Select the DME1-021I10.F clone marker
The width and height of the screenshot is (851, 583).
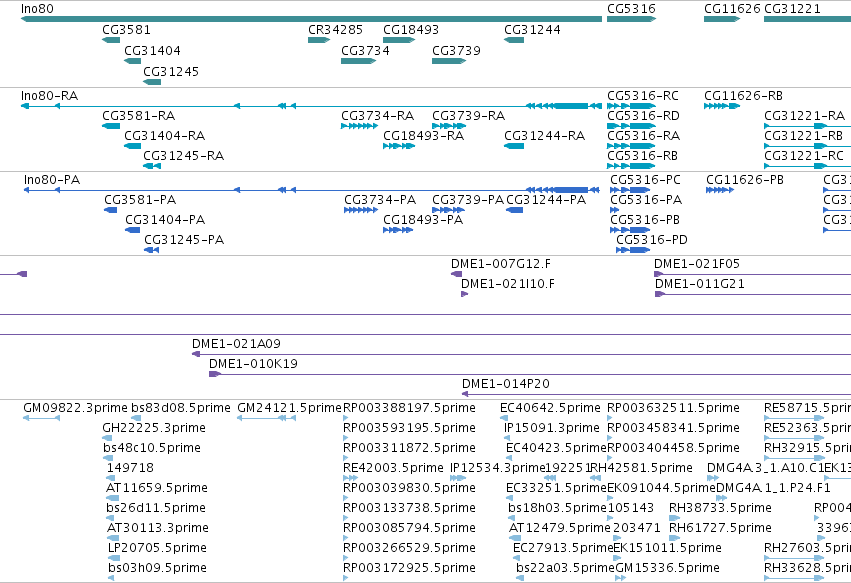(464, 294)
